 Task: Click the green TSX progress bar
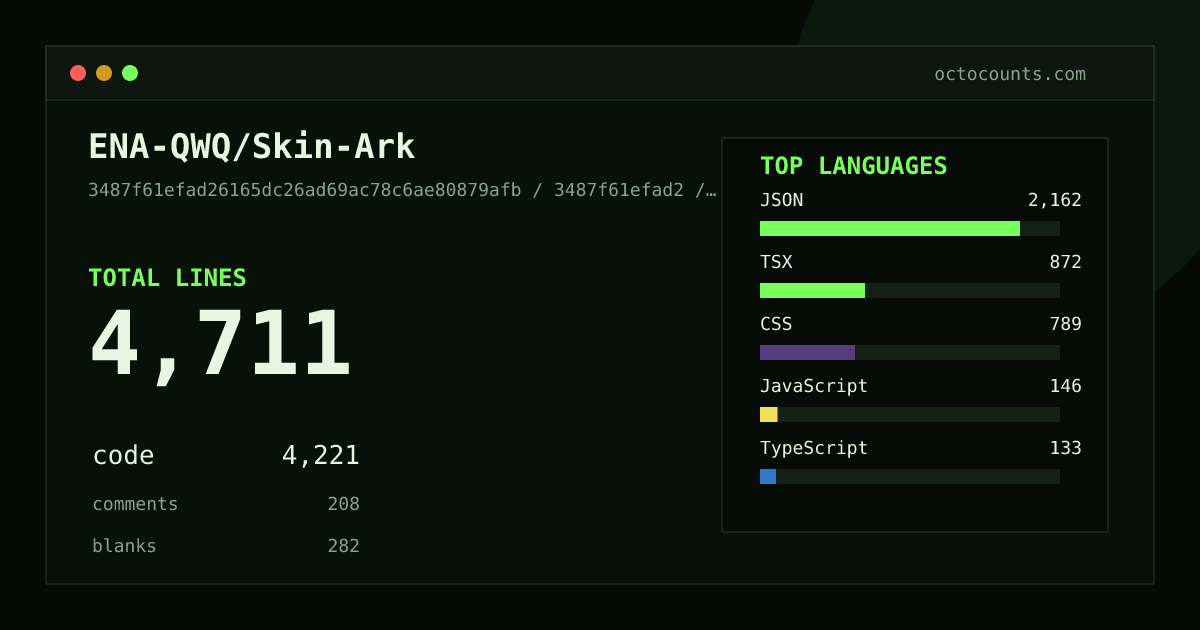pyautogui.click(x=812, y=290)
